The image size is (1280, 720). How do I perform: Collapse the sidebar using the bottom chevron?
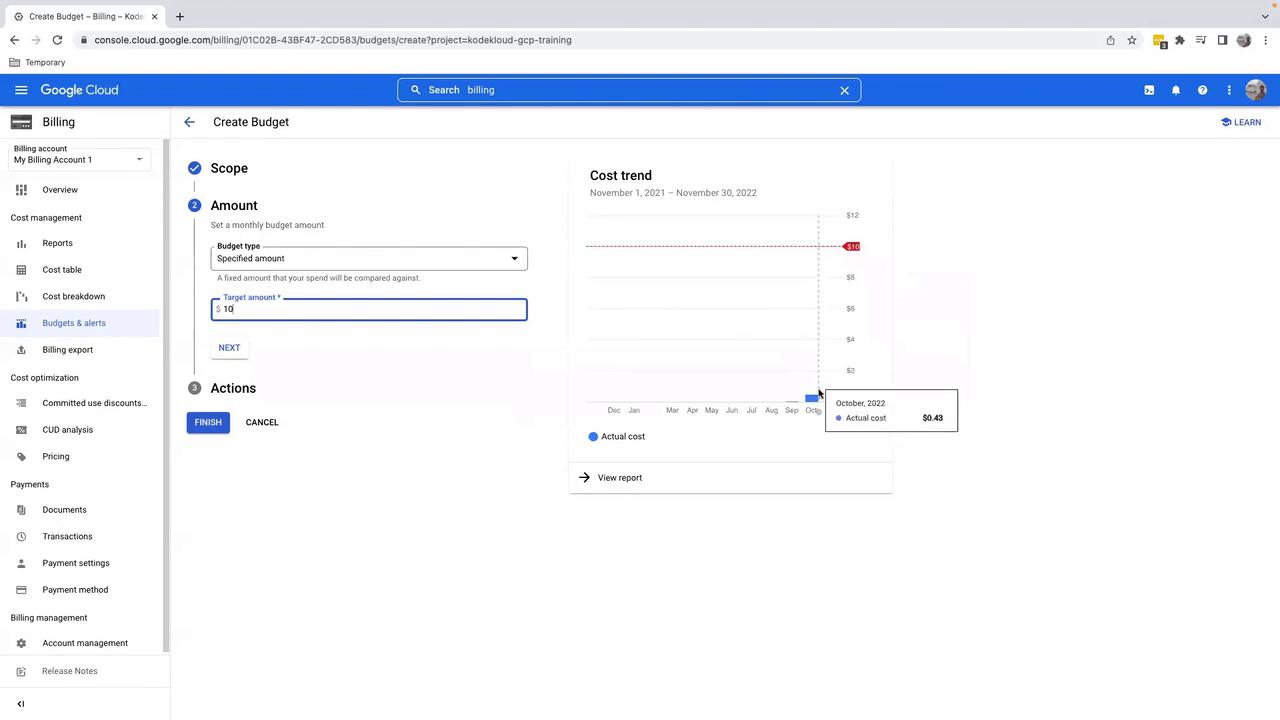[x=21, y=704]
